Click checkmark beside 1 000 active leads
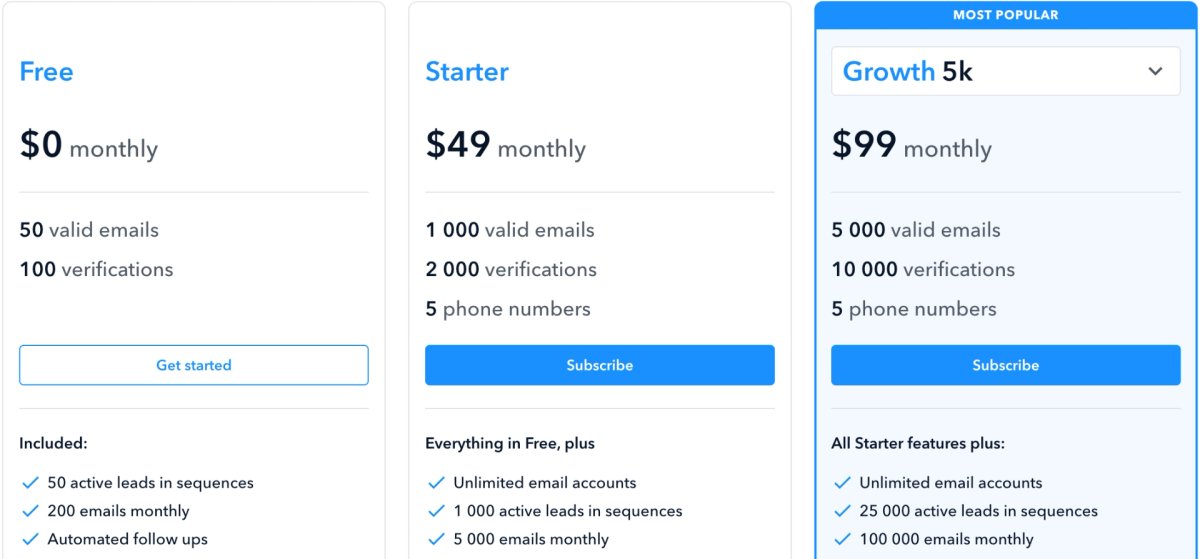 436,511
